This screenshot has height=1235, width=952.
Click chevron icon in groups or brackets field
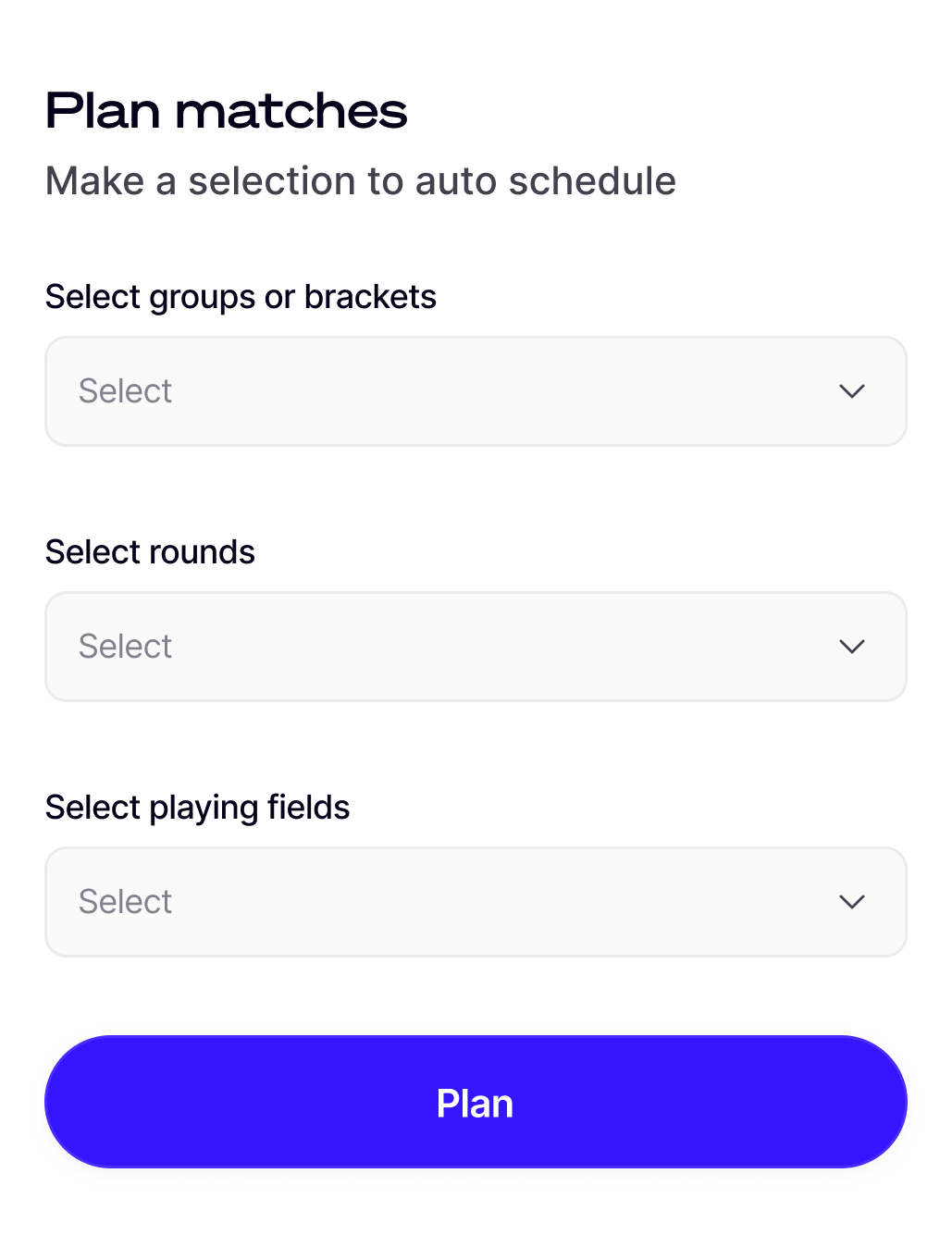[x=851, y=391]
